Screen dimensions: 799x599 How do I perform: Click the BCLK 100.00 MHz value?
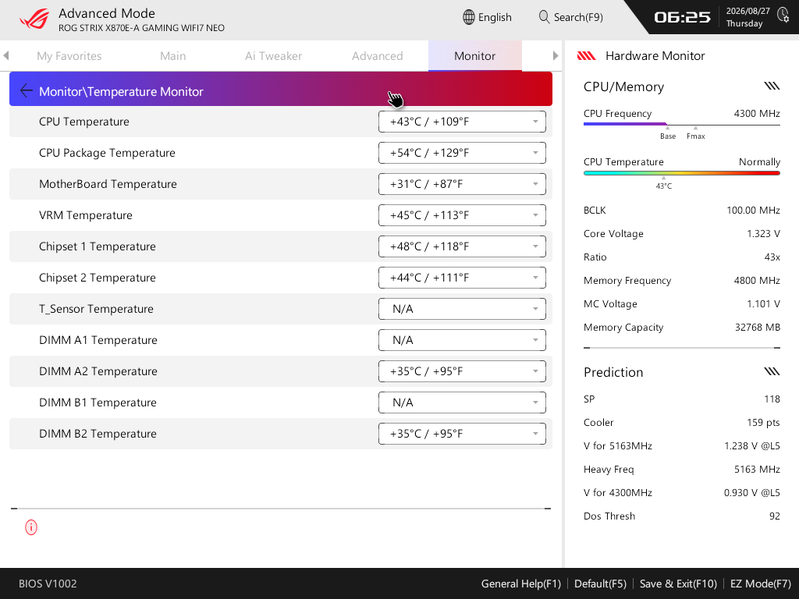click(753, 210)
